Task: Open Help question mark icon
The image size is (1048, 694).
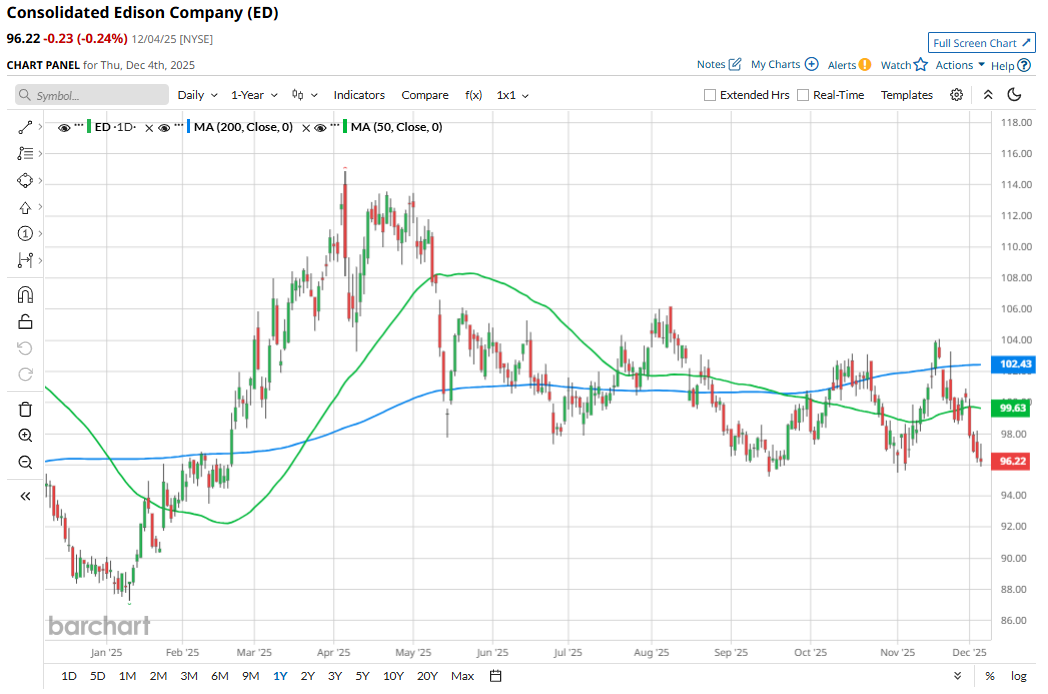Action: point(1024,65)
